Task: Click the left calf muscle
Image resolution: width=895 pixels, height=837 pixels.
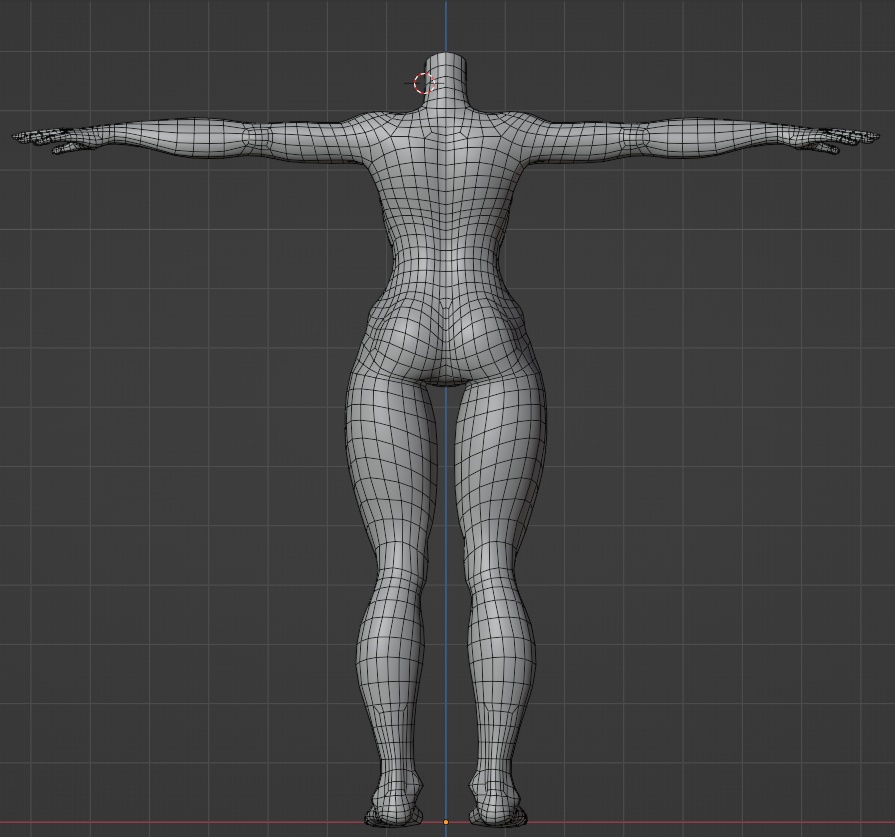Action: 390,640
